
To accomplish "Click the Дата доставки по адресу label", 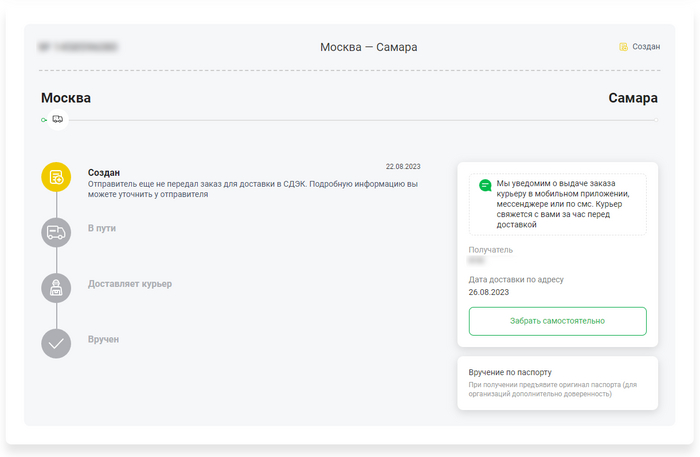I will [x=516, y=279].
